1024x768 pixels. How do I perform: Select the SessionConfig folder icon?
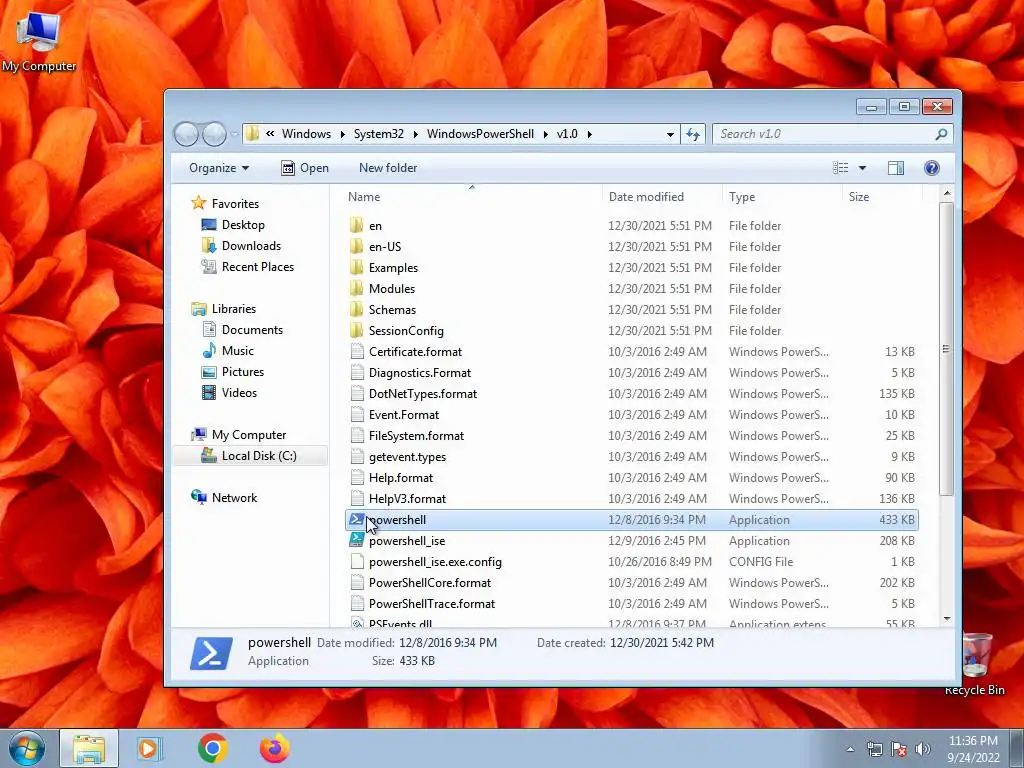click(357, 330)
